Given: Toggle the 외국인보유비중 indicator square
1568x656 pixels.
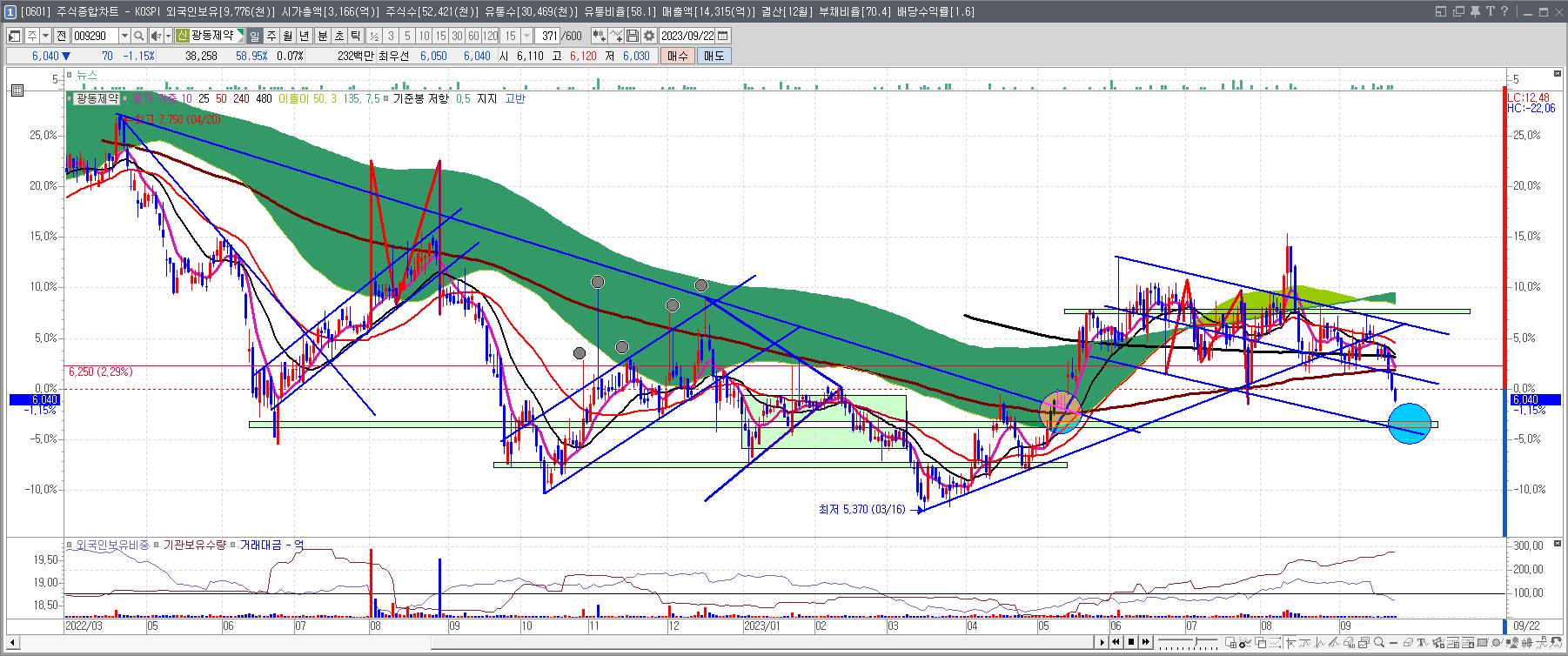Looking at the screenshot, I should (70, 545).
